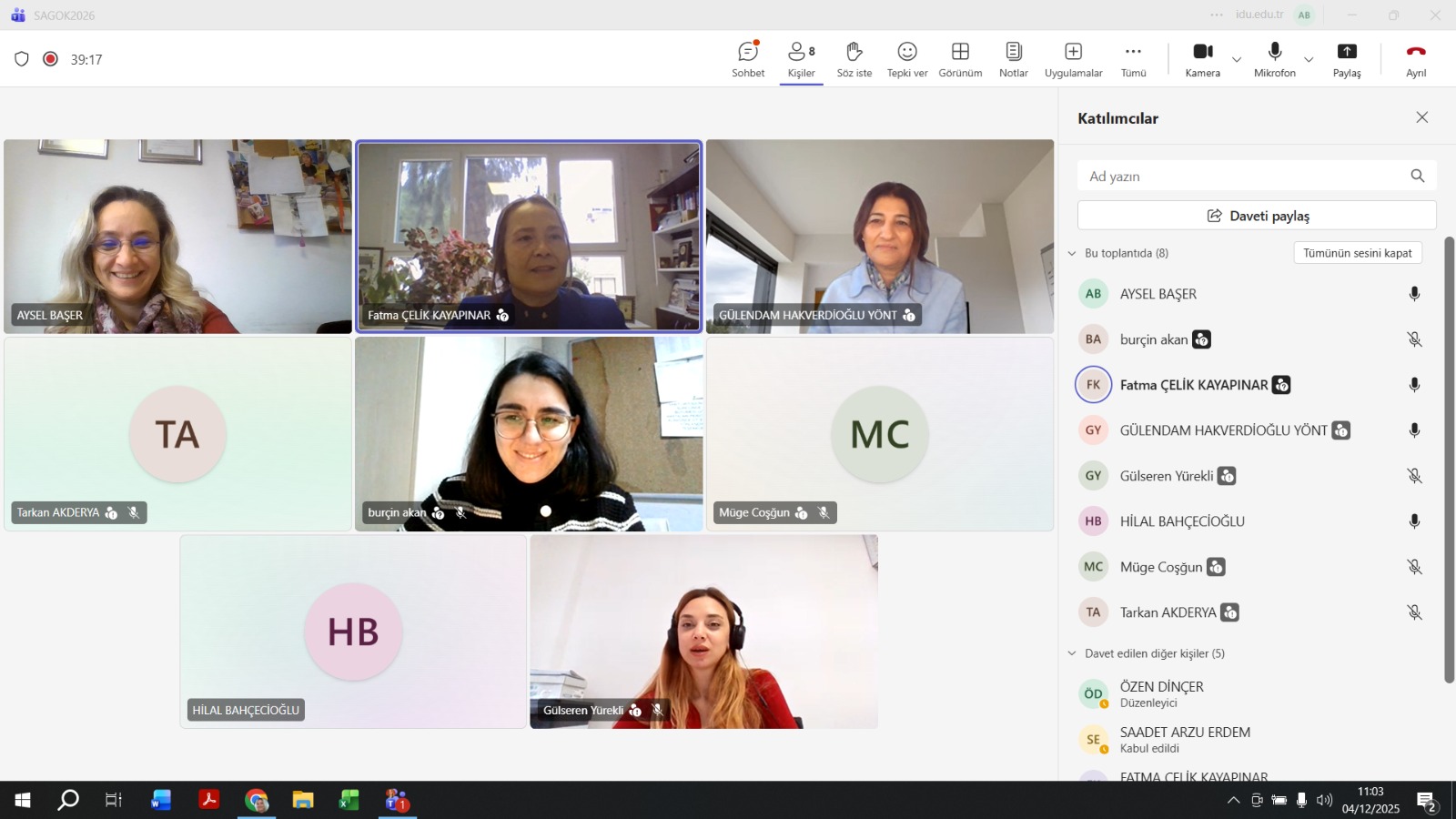Expand the Kamera options dropdown arrow

(x=1237, y=60)
